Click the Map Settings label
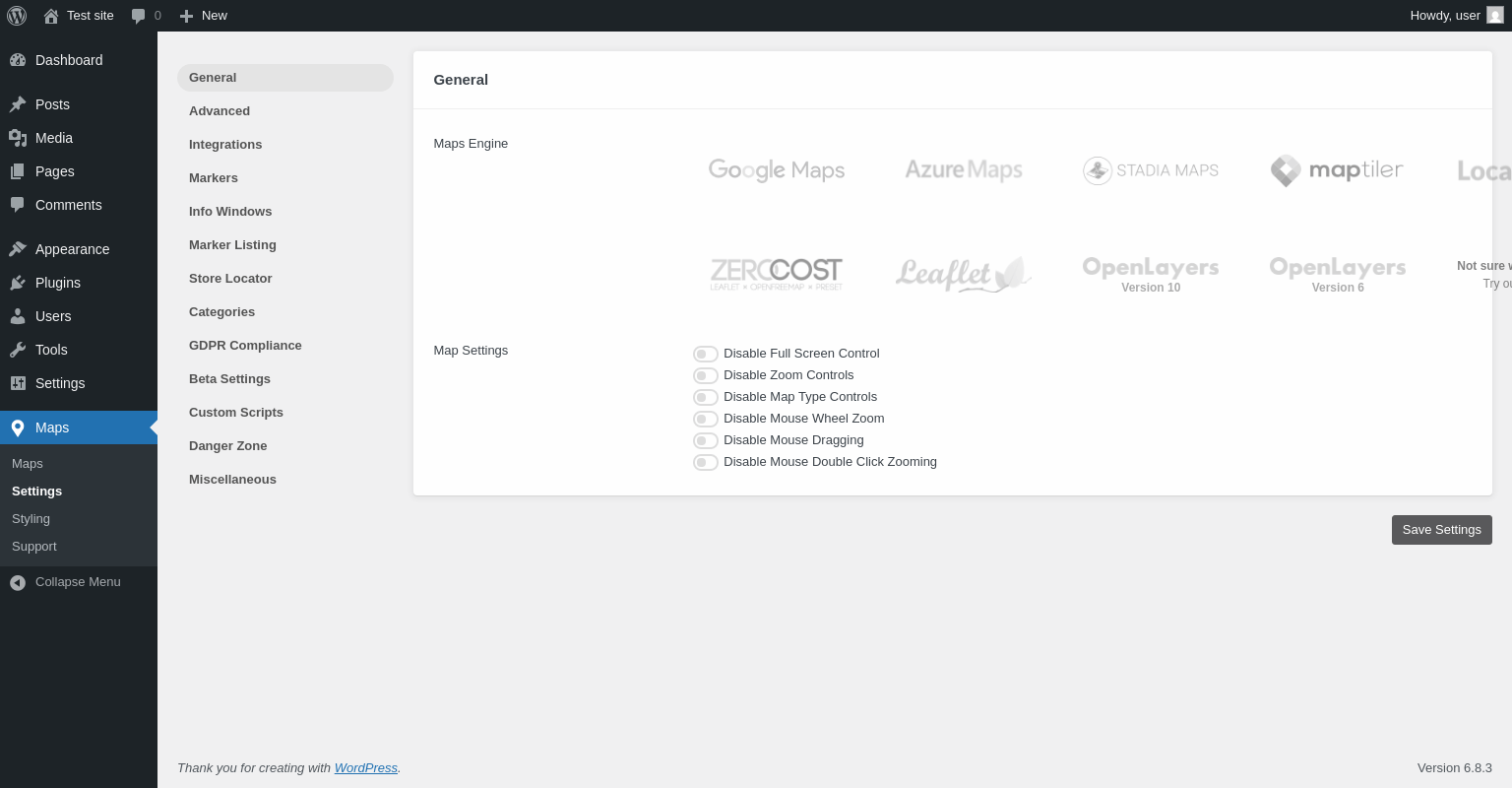 471,351
